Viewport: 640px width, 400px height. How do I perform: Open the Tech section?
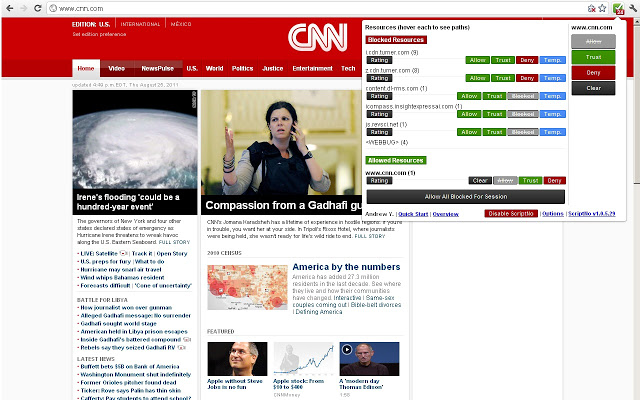pyautogui.click(x=348, y=69)
